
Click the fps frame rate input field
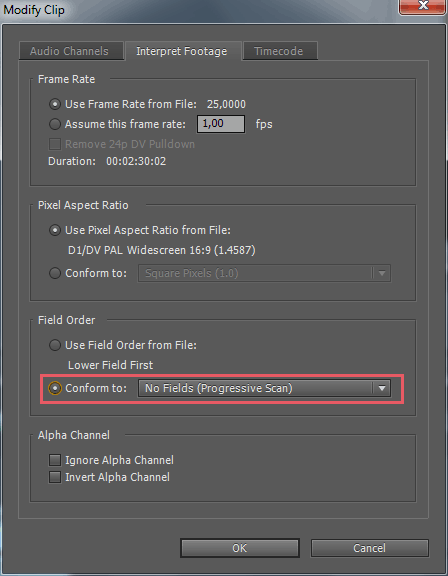pos(221,124)
